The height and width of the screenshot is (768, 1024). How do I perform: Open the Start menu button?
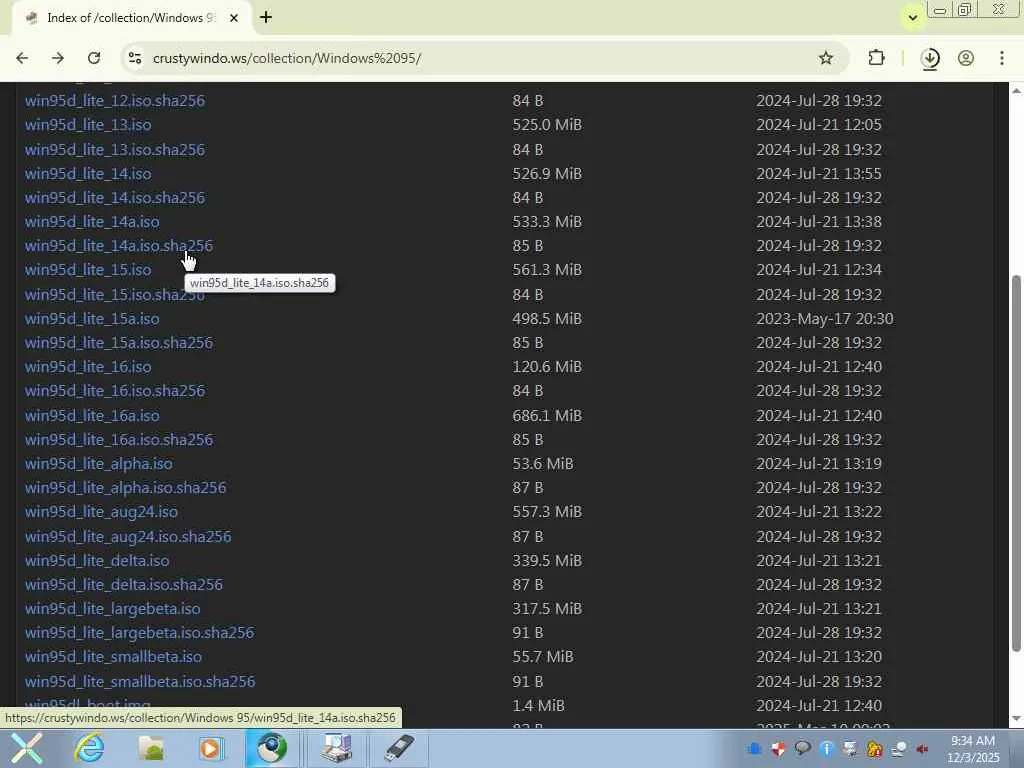pos(27,748)
